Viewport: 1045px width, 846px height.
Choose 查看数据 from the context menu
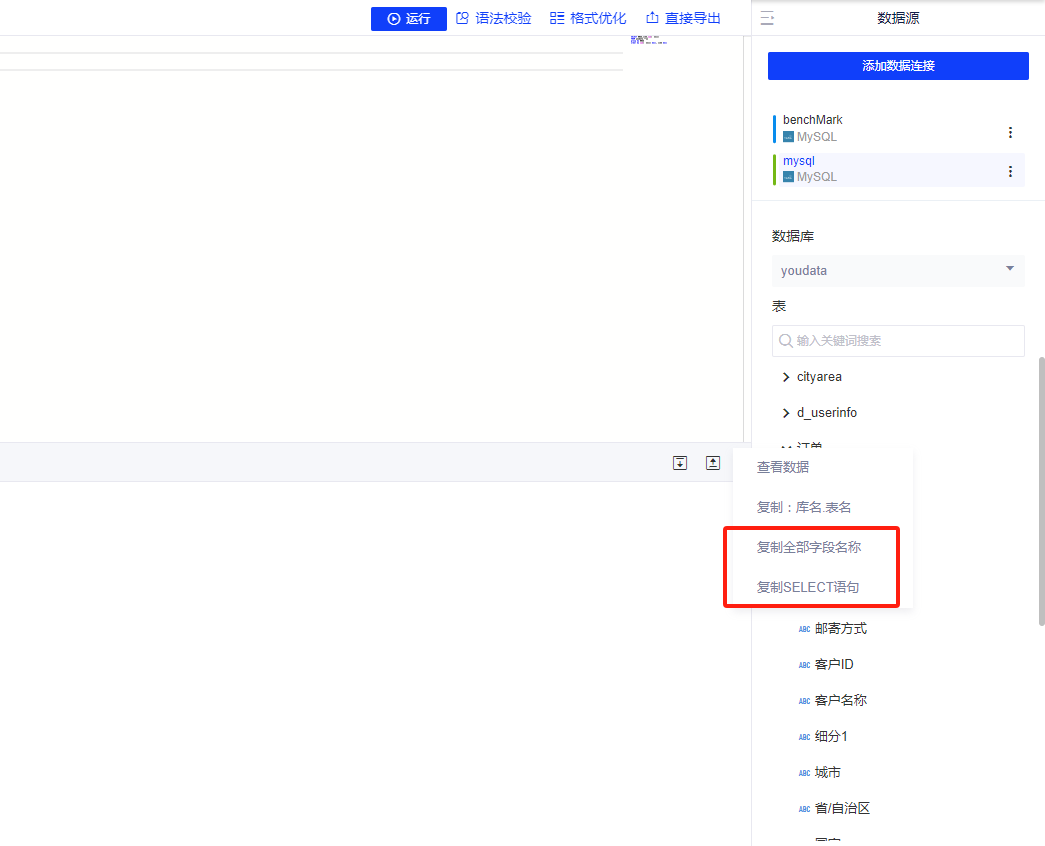(x=783, y=467)
